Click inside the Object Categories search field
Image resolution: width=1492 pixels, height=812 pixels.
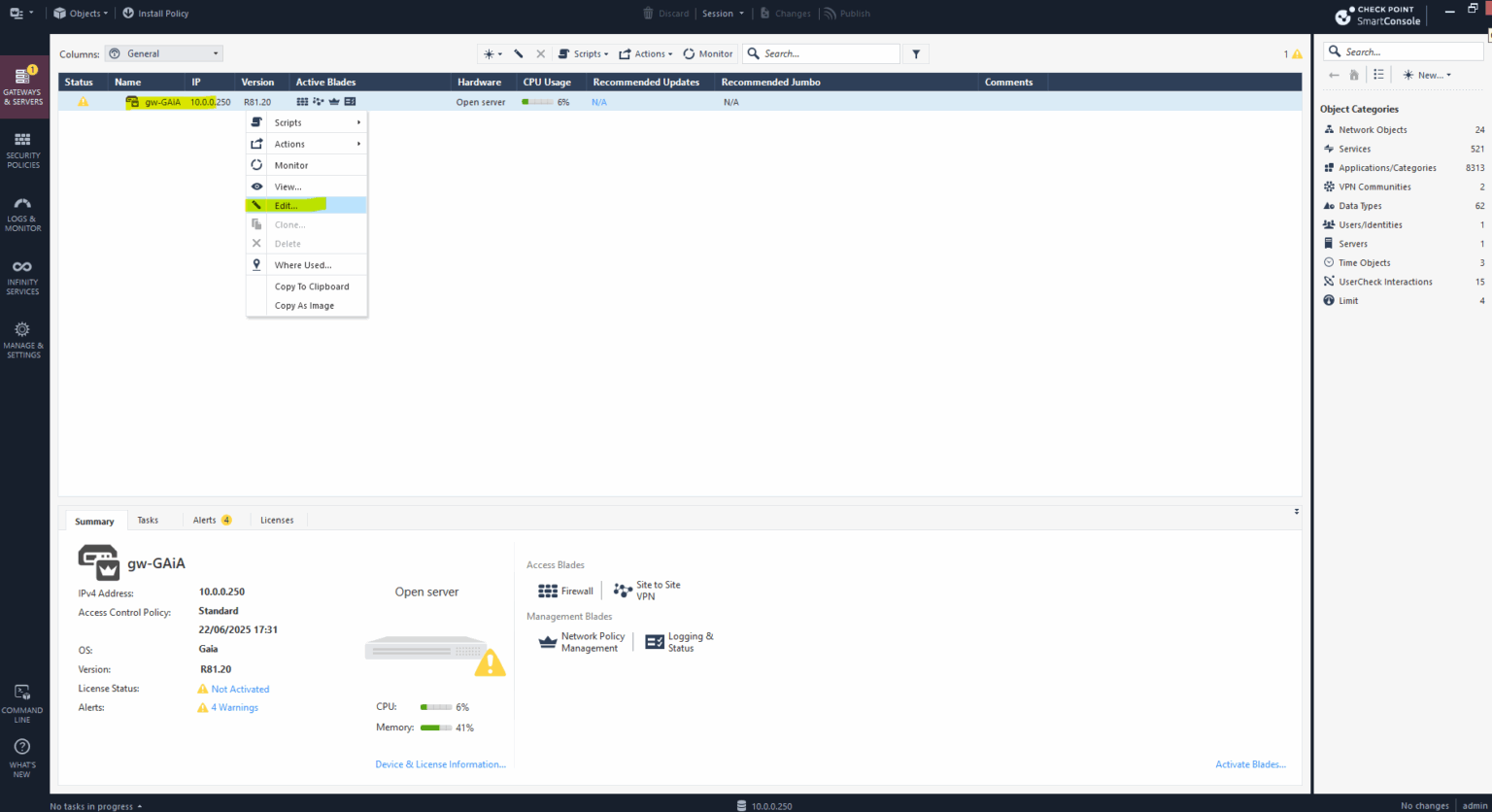[1404, 51]
